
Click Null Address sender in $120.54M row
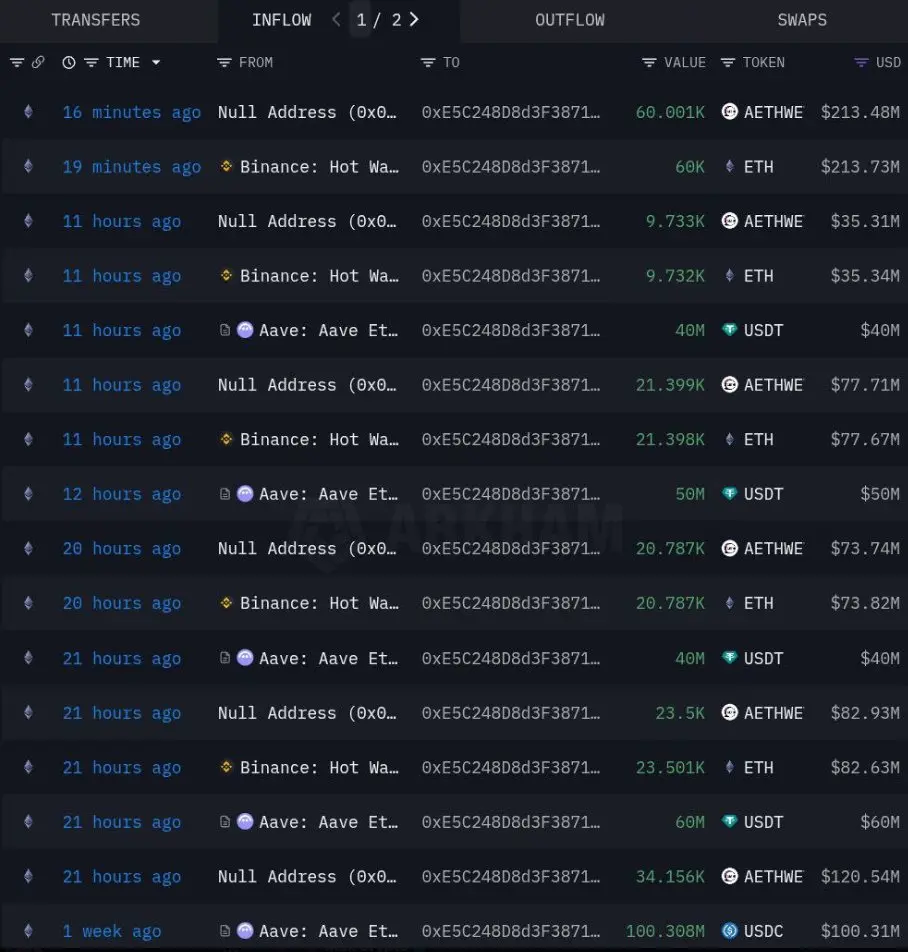click(307, 877)
